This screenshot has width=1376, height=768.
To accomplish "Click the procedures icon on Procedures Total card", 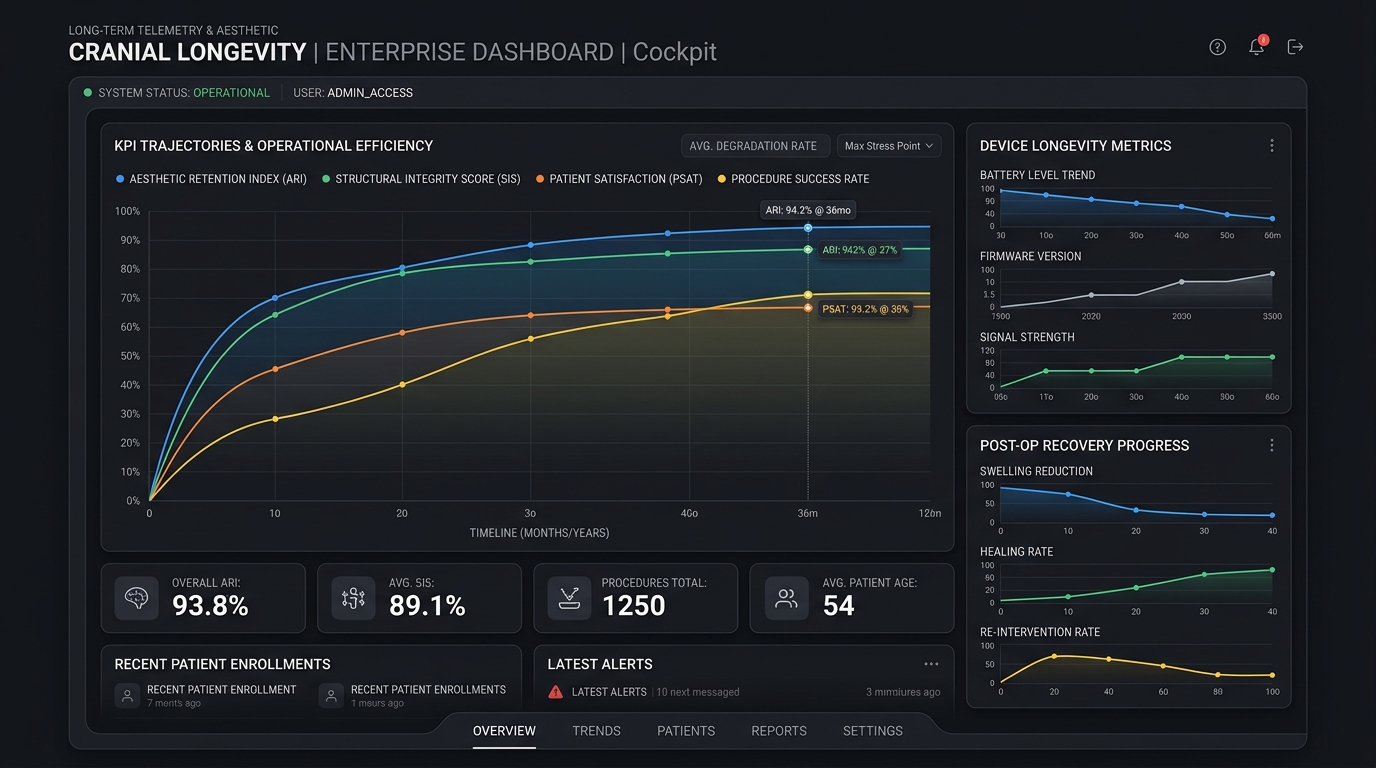I will point(569,598).
